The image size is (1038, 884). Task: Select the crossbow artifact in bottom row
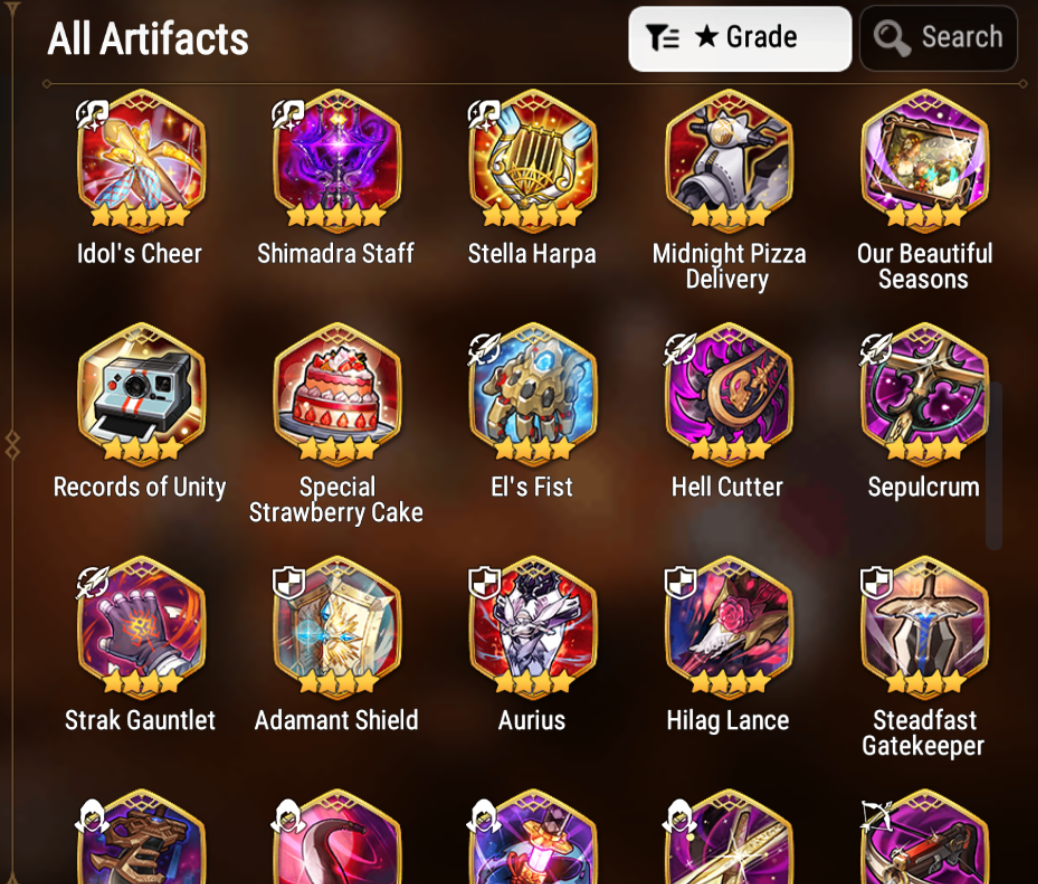point(924,838)
